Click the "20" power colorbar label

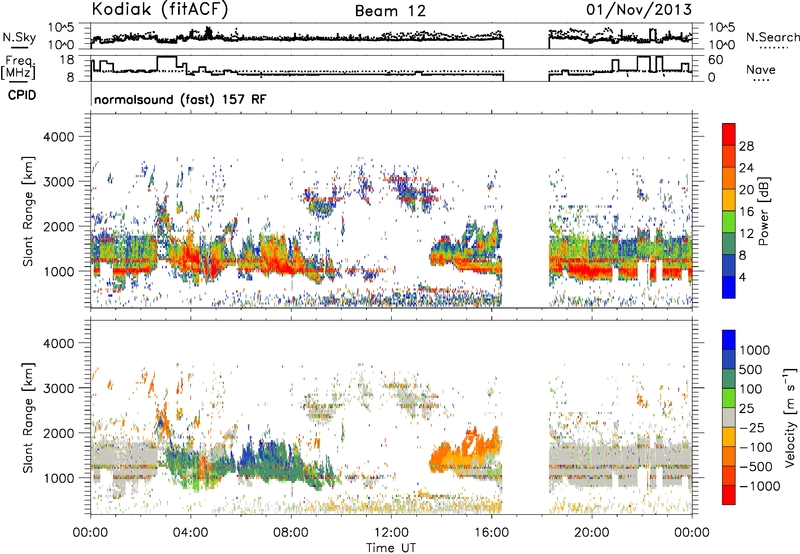(746, 190)
